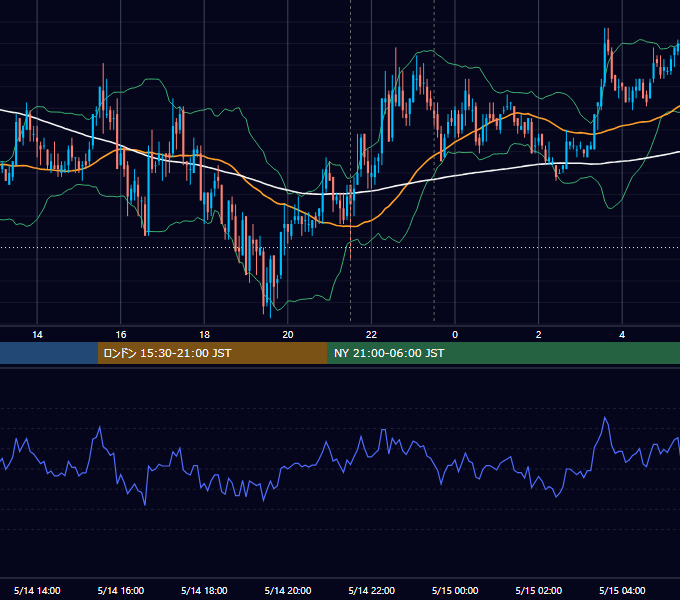Click the "2" hour label on price chart axis
The height and width of the screenshot is (600, 680).
pos(539,334)
